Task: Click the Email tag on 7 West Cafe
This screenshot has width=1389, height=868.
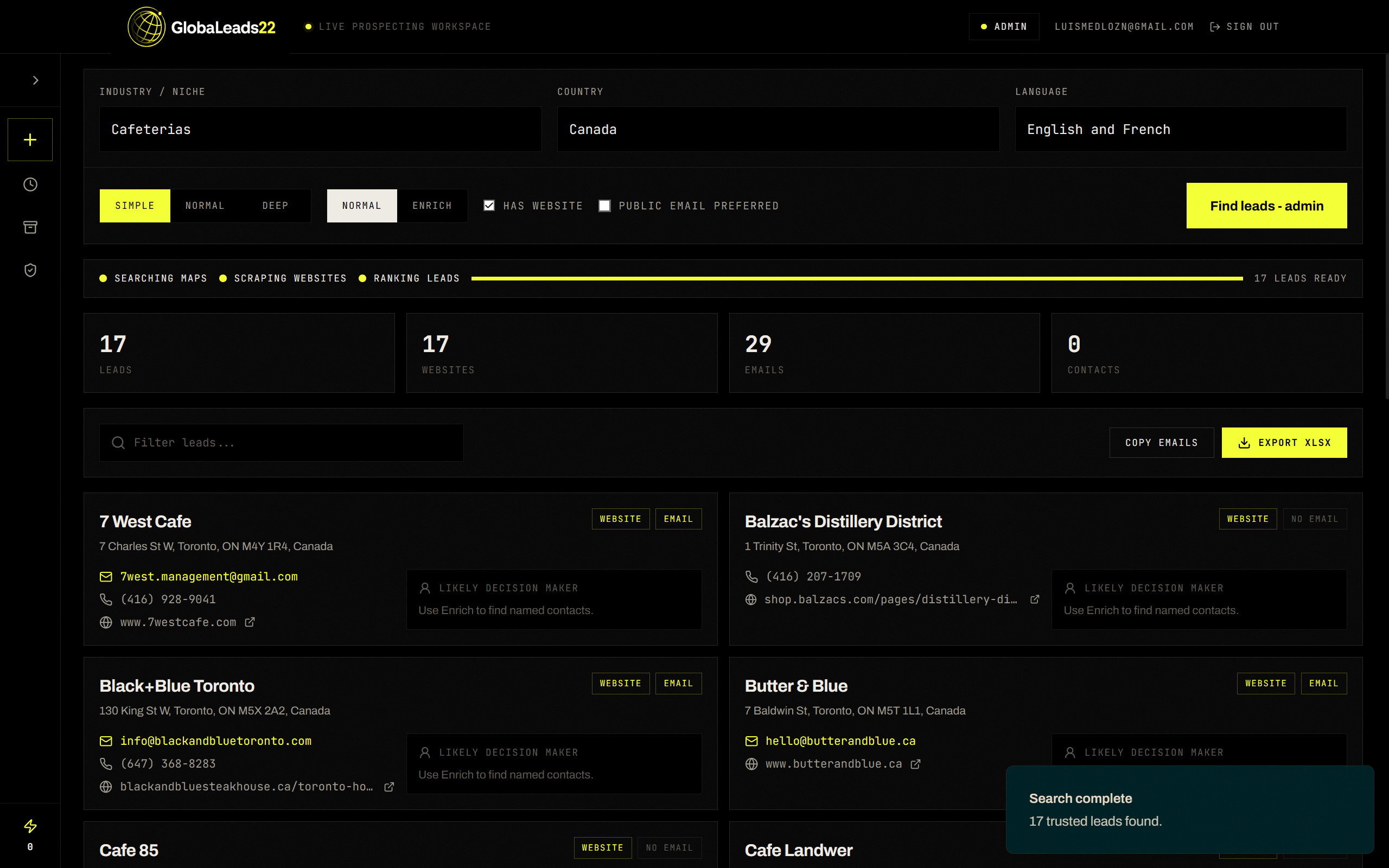Action: click(x=678, y=519)
